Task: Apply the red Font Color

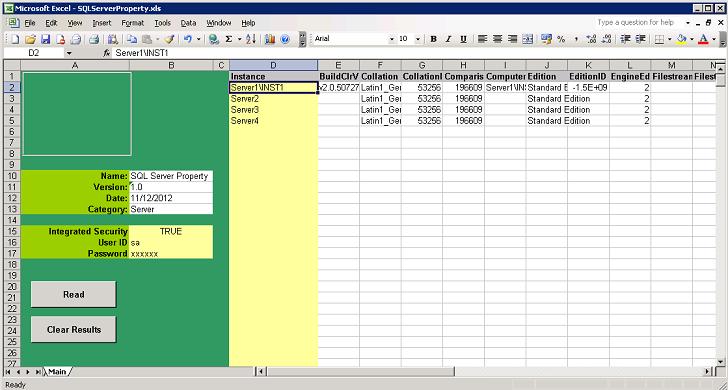Action: pyautogui.click(x=704, y=39)
